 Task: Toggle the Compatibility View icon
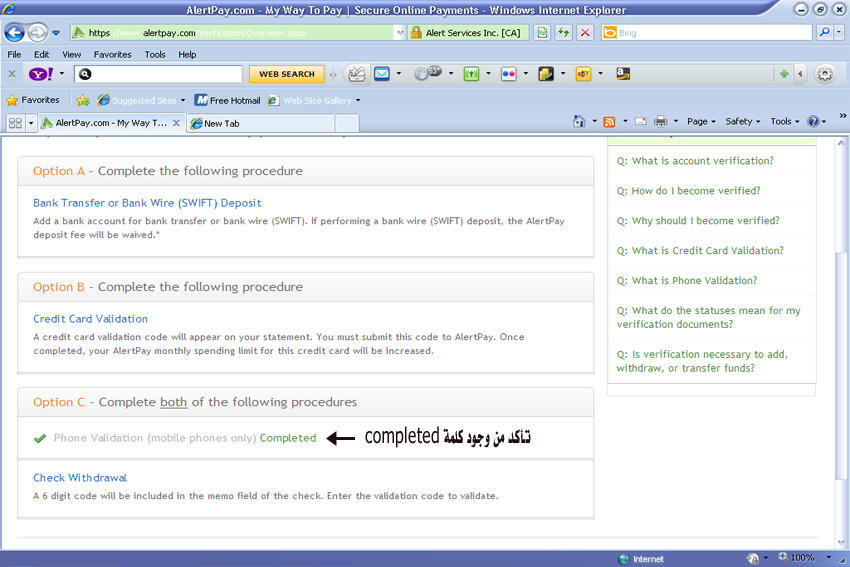pyautogui.click(x=542, y=33)
